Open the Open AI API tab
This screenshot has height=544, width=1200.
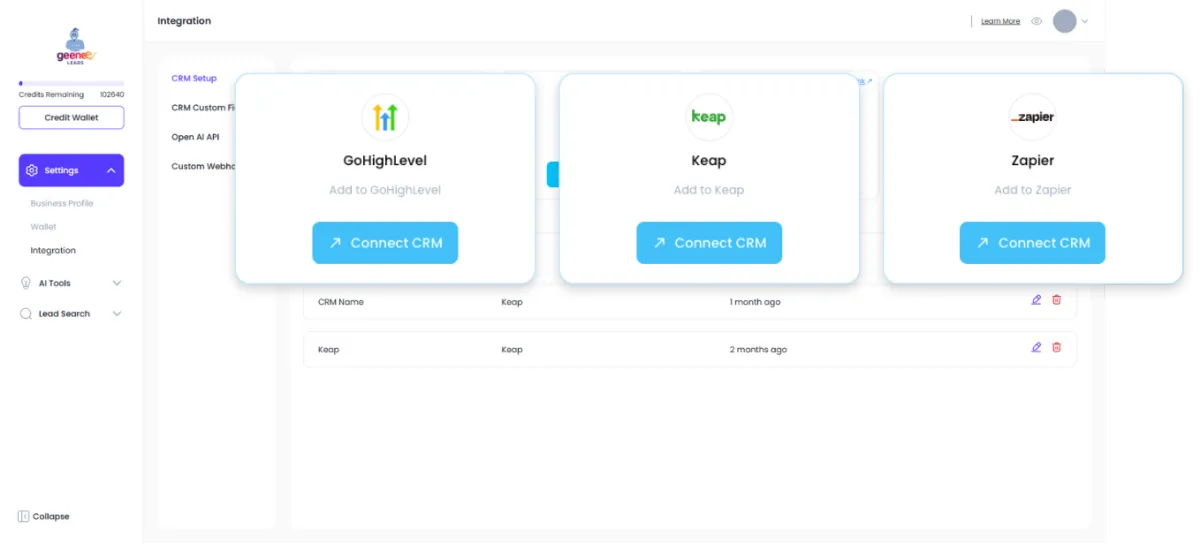pyautogui.click(x=195, y=137)
